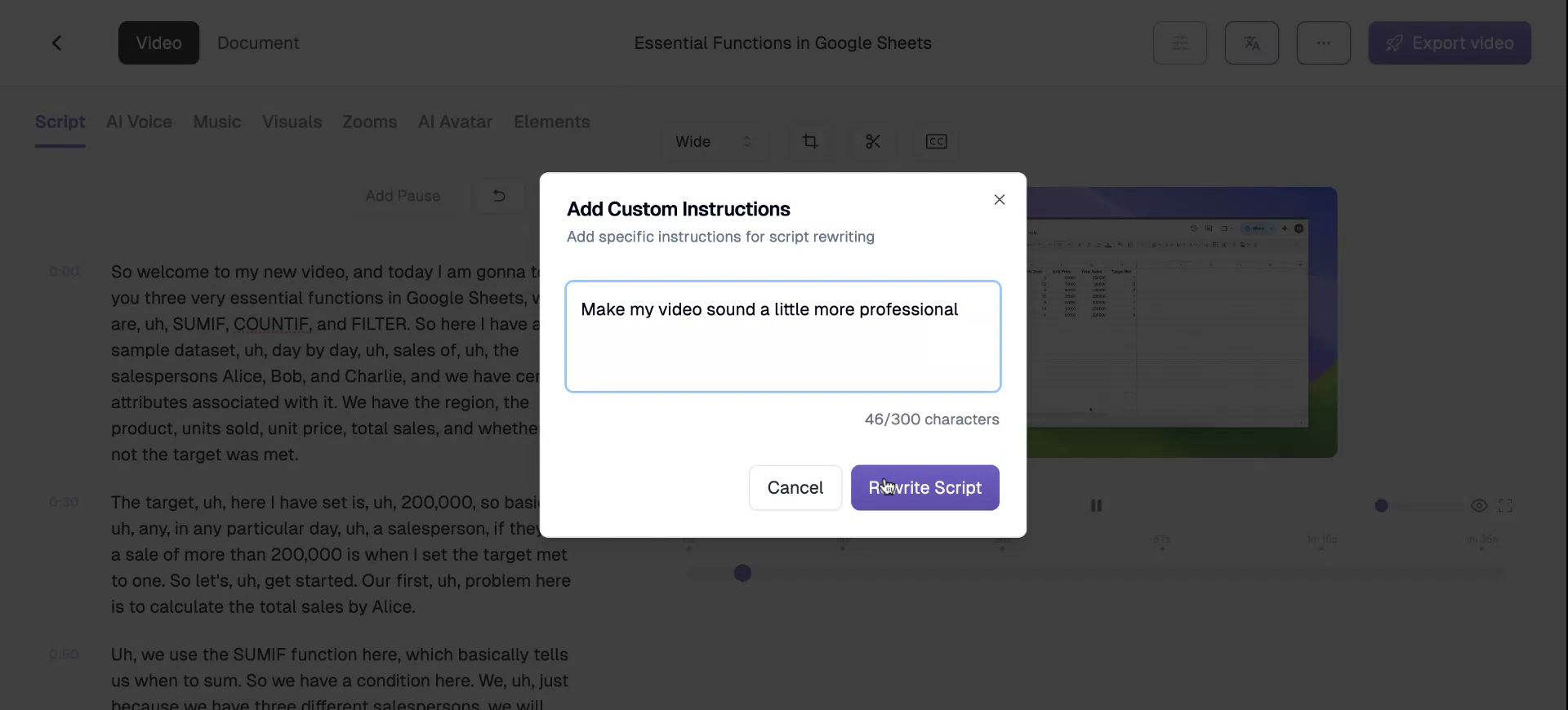Open the three-dots more options menu
The width and height of the screenshot is (1568, 710).
click(x=1323, y=43)
